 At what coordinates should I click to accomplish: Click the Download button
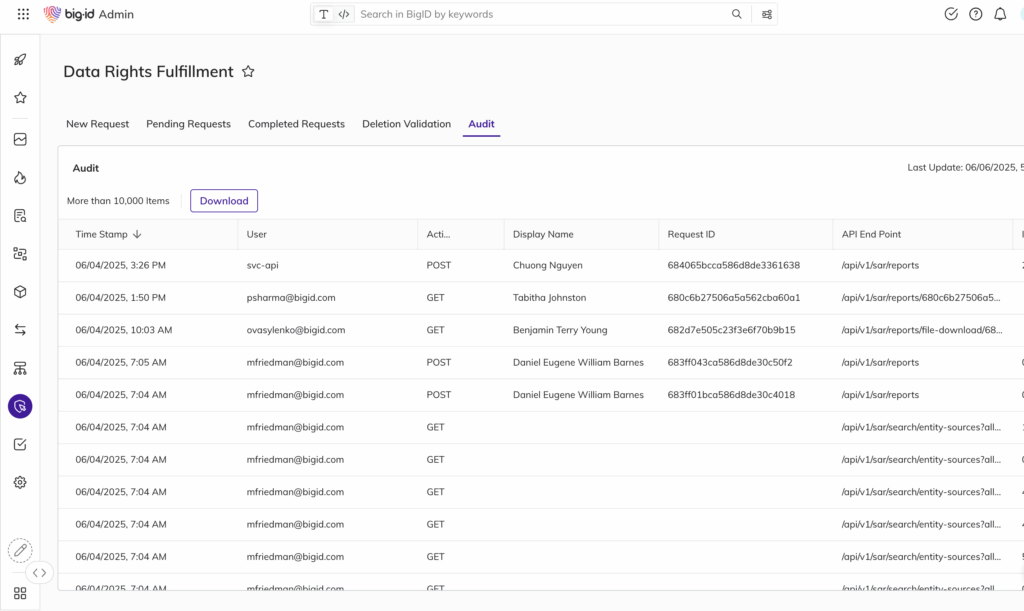click(x=224, y=201)
